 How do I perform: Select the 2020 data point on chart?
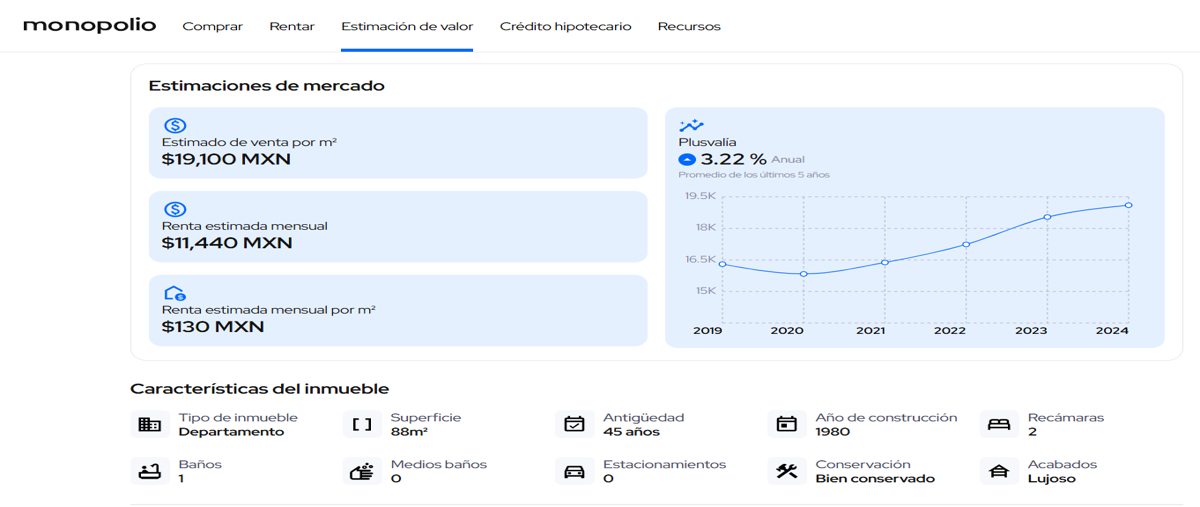(x=804, y=274)
